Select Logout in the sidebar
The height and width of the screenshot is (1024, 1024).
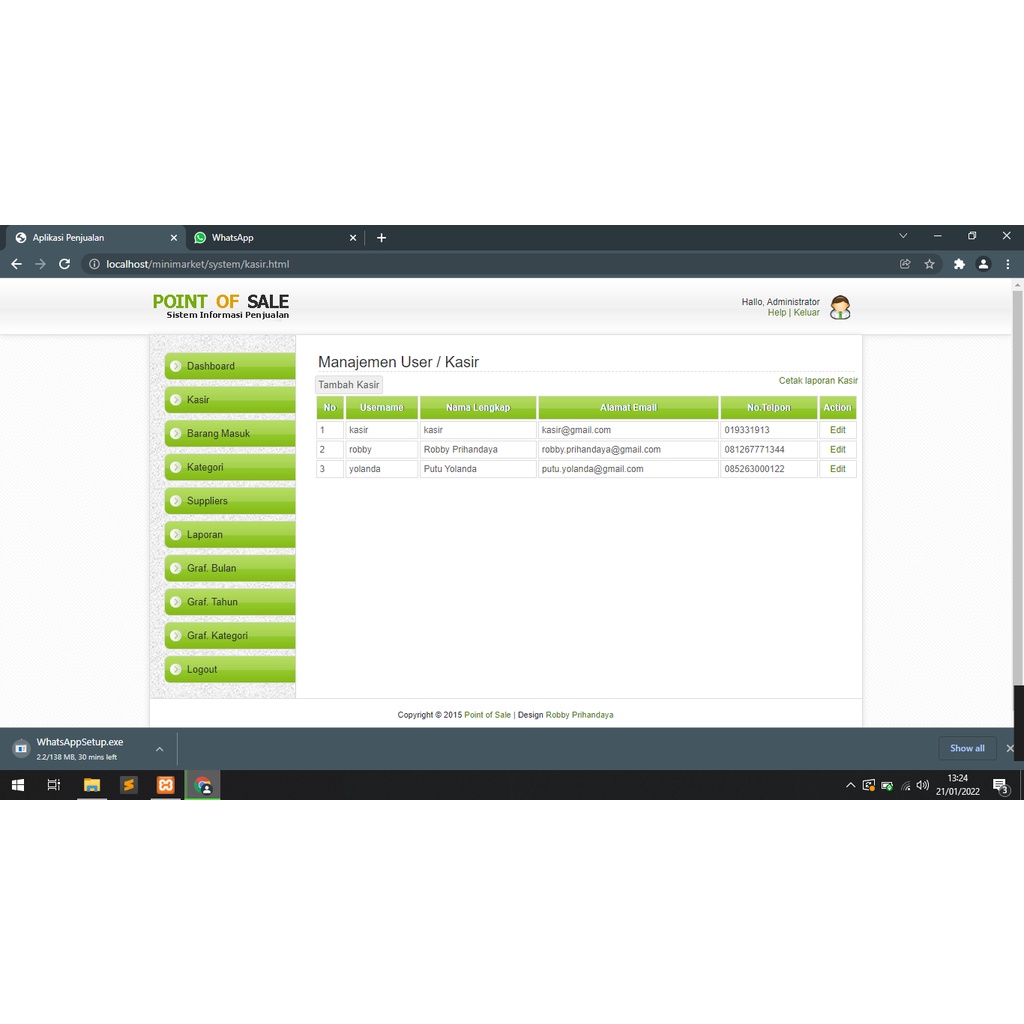230,669
